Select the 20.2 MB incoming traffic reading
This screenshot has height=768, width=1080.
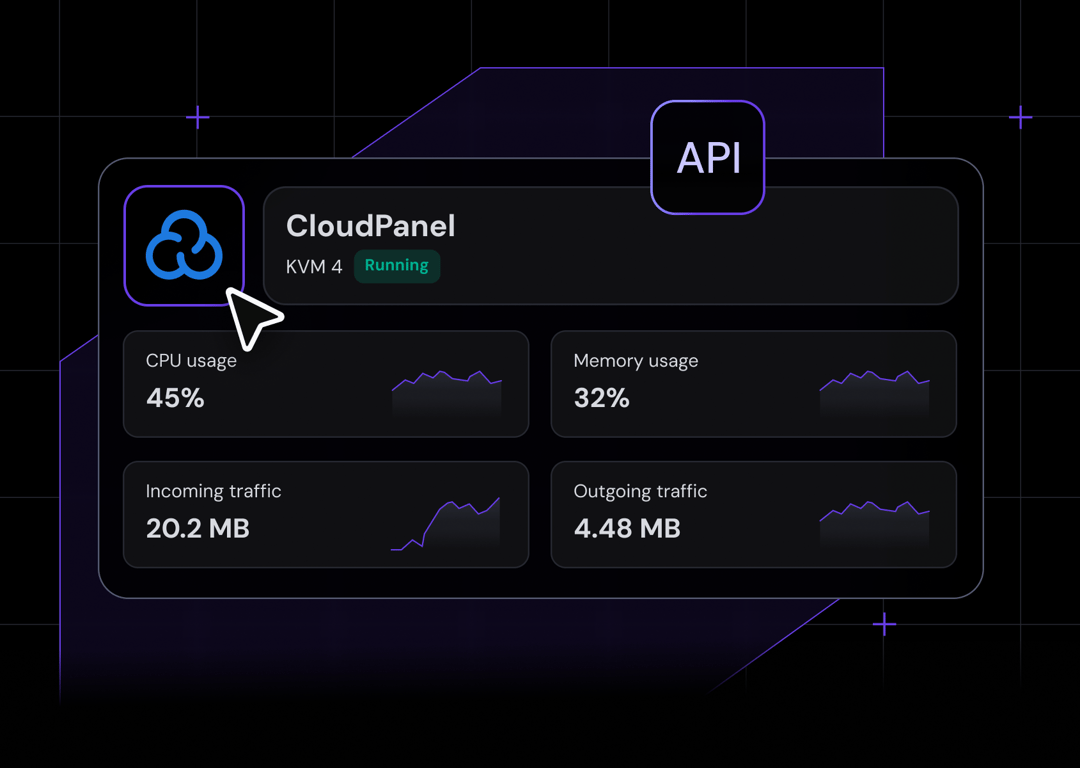197,529
